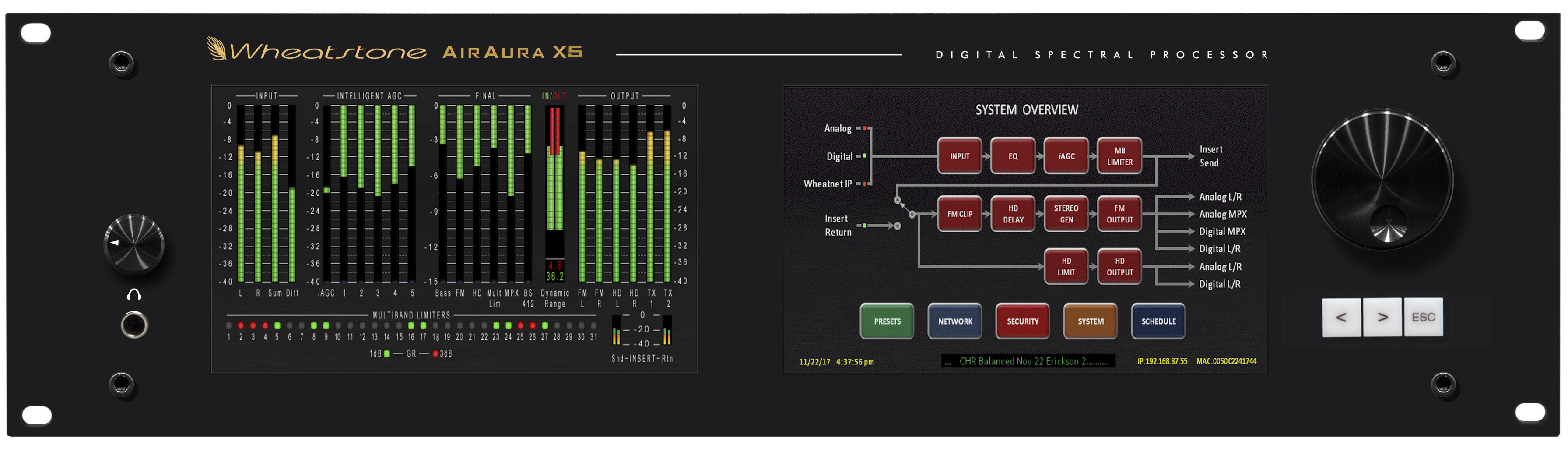This screenshot has width=1568, height=452.
Task: Select the iAGC block
Action: tap(1066, 156)
